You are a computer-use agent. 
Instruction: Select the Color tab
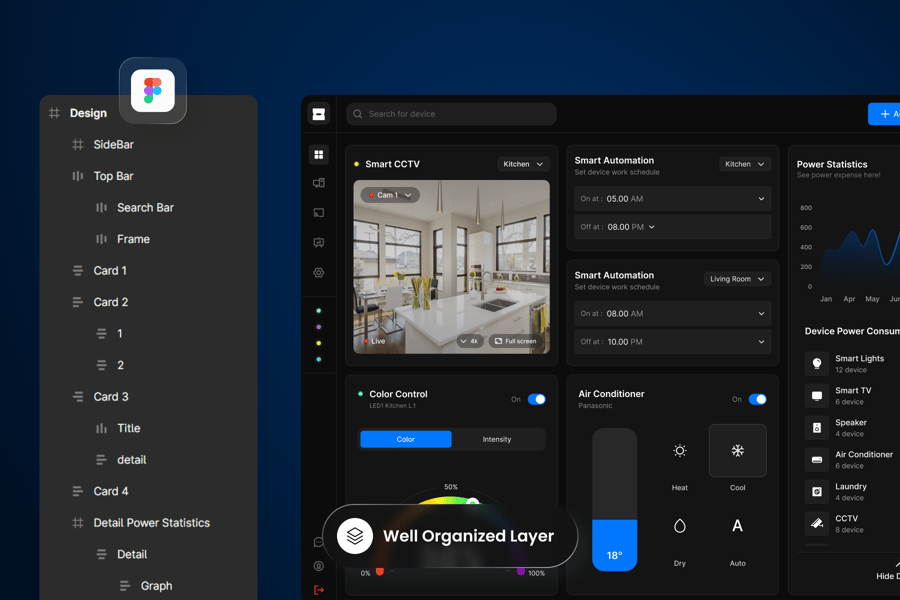(x=406, y=439)
